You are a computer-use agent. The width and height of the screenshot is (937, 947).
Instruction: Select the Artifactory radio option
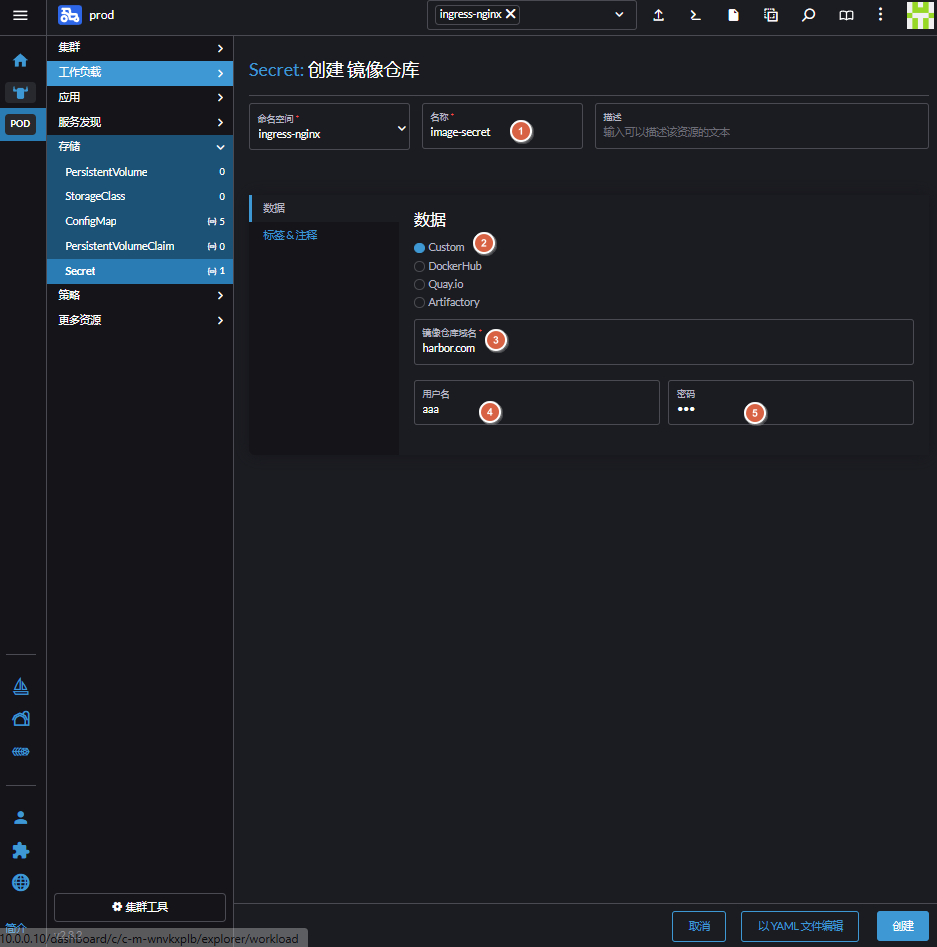[419, 303]
